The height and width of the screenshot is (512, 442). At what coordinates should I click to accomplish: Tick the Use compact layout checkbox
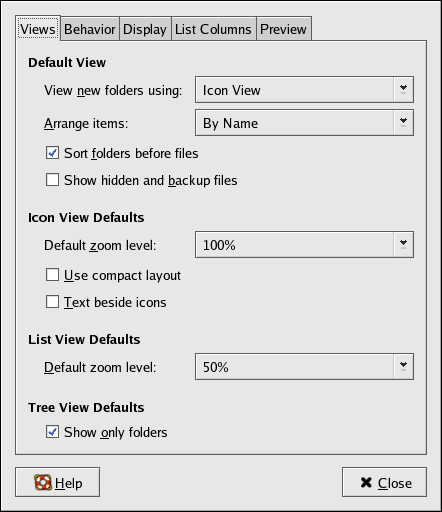pyautogui.click(x=52, y=275)
